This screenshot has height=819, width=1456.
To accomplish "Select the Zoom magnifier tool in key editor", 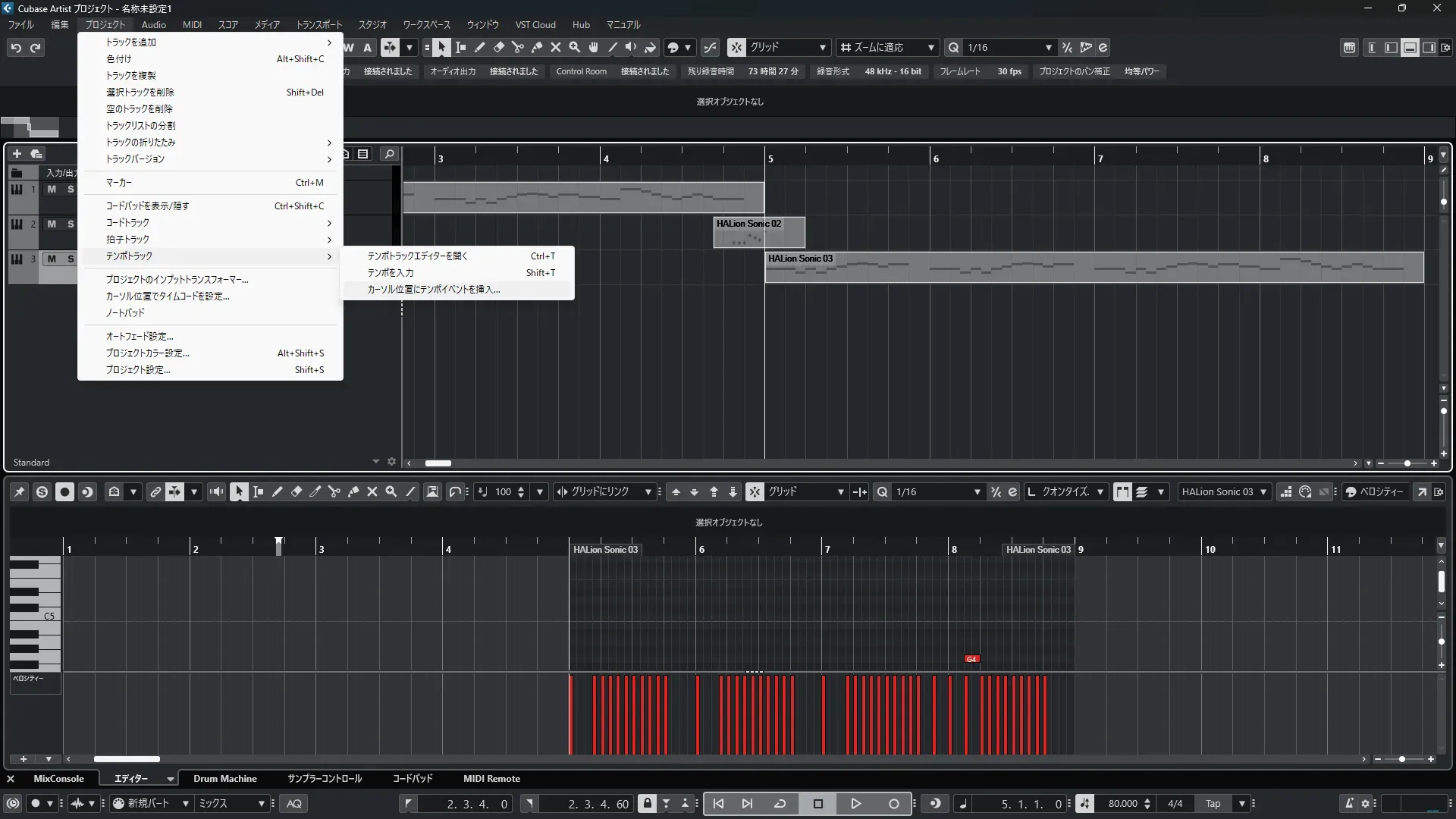I will 391,492.
